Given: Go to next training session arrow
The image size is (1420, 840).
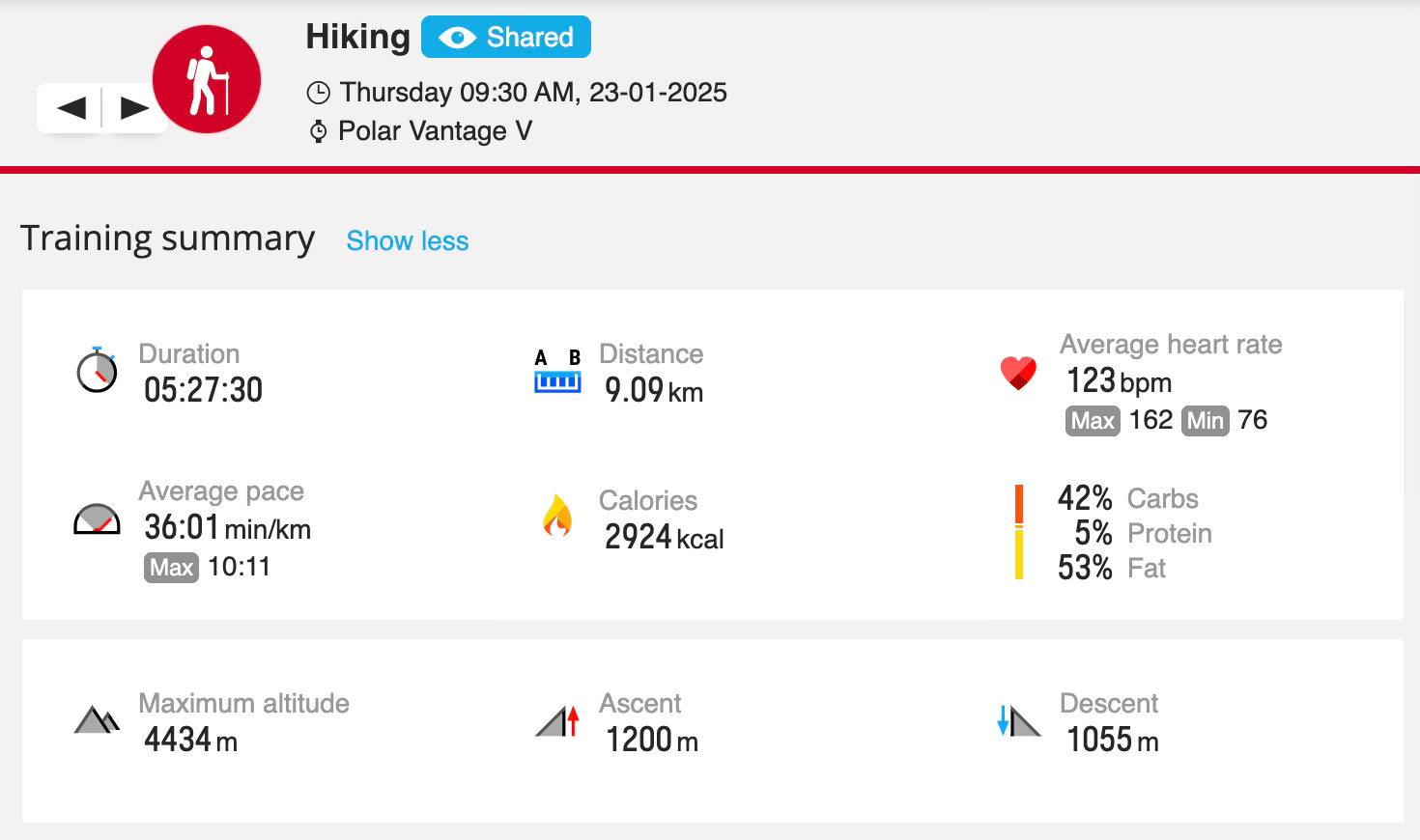Looking at the screenshot, I should click(134, 107).
